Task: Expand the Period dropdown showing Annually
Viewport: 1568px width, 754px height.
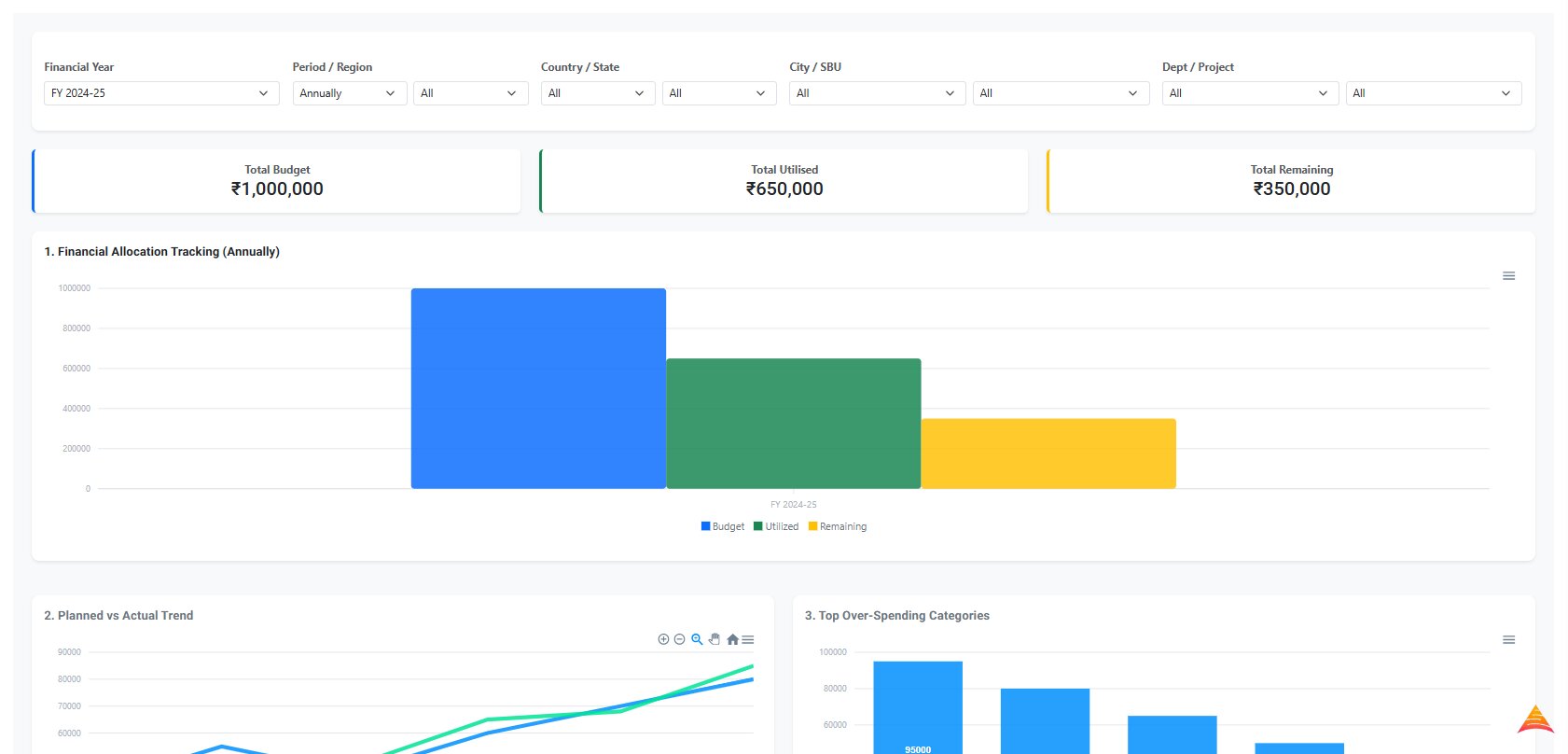Action: click(x=349, y=93)
